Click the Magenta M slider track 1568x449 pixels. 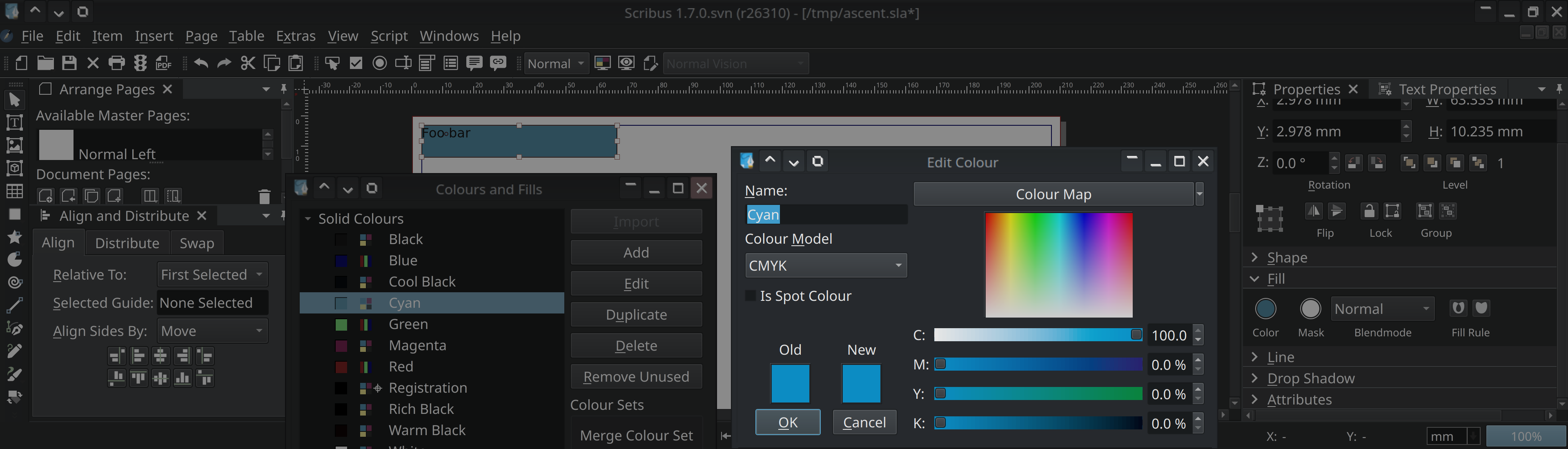(1041, 365)
